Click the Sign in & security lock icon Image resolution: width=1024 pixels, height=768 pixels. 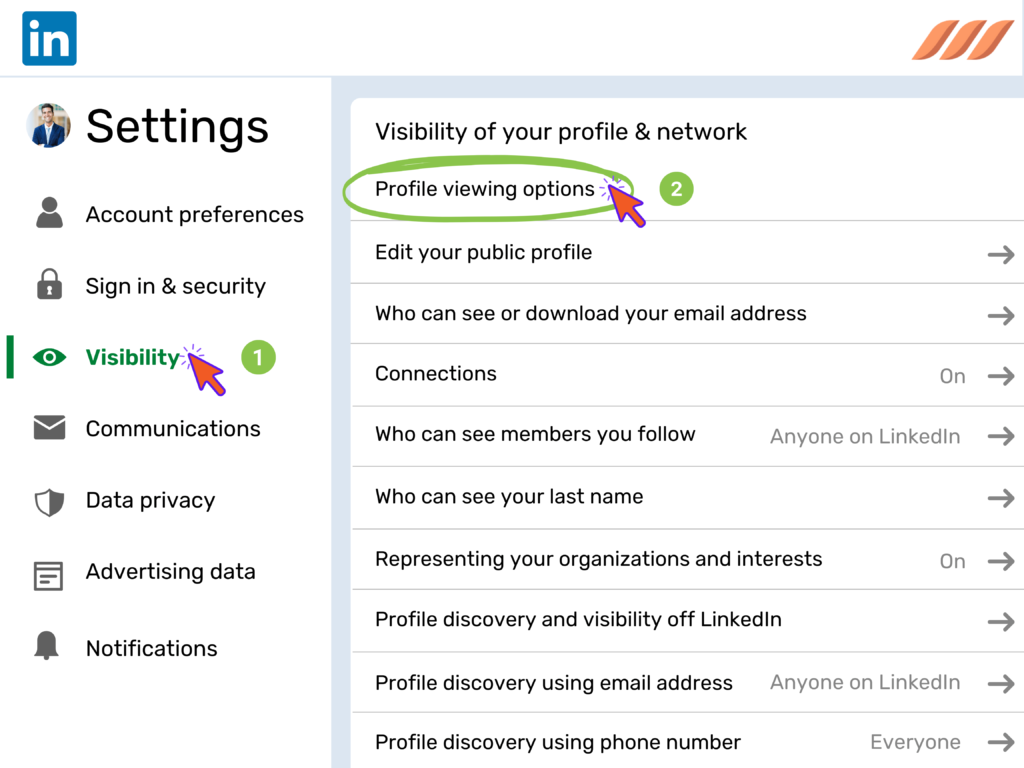pos(48,285)
